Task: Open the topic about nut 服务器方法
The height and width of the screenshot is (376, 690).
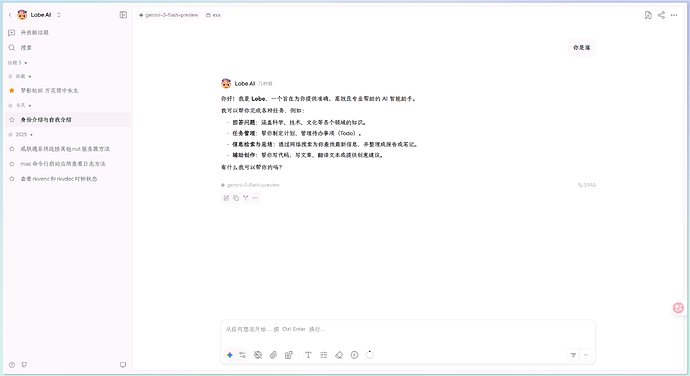Action: pyautogui.click(x=68, y=149)
